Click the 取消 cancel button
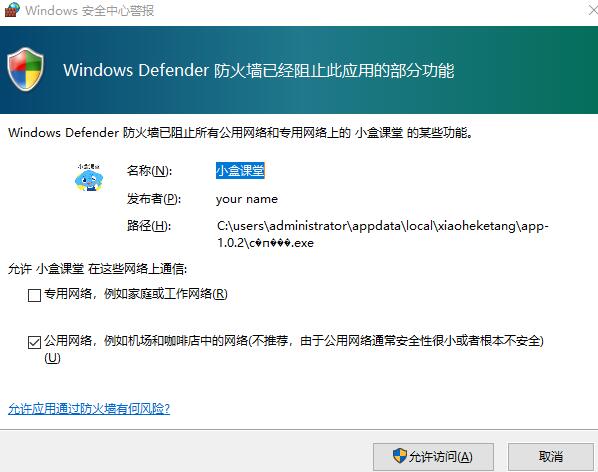The height and width of the screenshot is (472, 598). click(551, 457)
